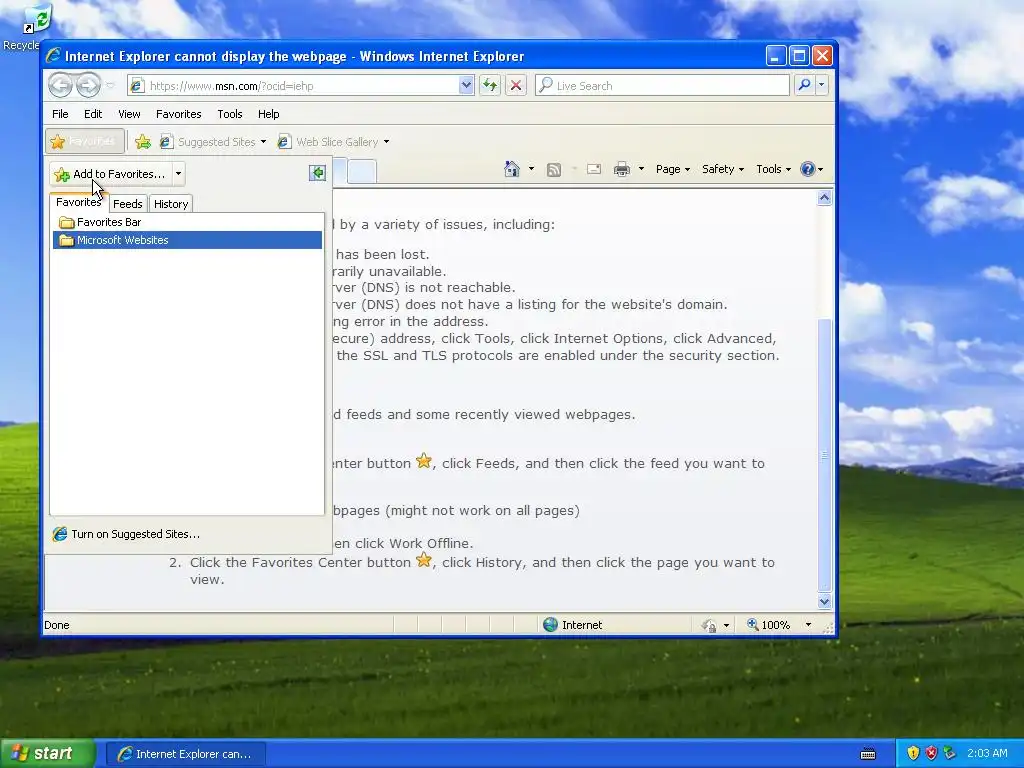1024x768 pixels.
Task: Toggle the Favorites Center star button
Action: [85, 141]
